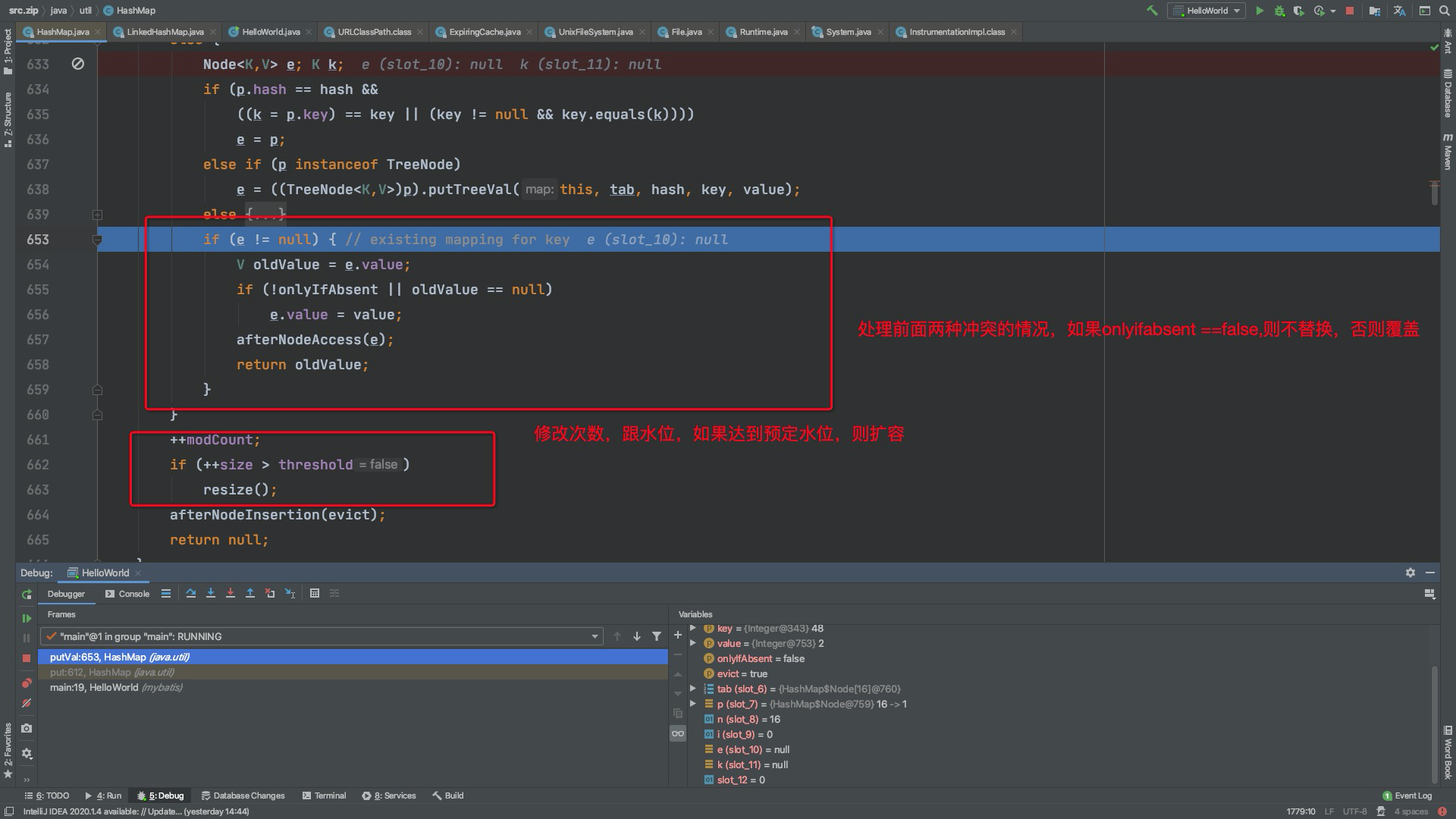This screenshot has width=1456, height=819.
Task: Switch to URLClassPath.class tab
Action: (374, 32)
